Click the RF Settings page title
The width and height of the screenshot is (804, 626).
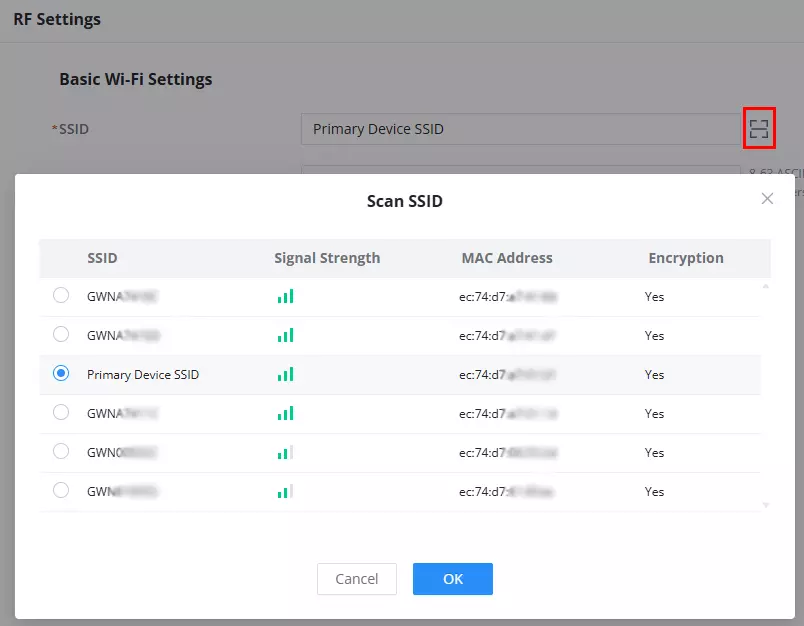(57, 19)
